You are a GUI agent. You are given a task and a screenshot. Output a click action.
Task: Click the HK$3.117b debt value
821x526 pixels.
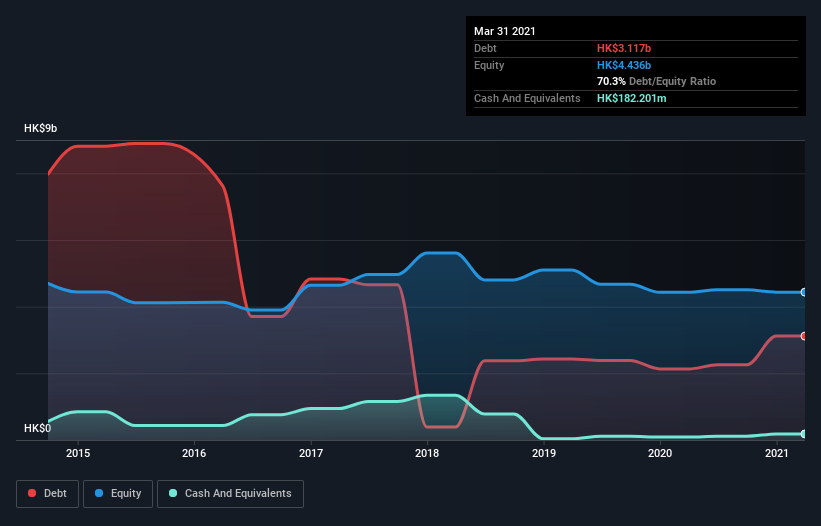click(x=624, y=48)
